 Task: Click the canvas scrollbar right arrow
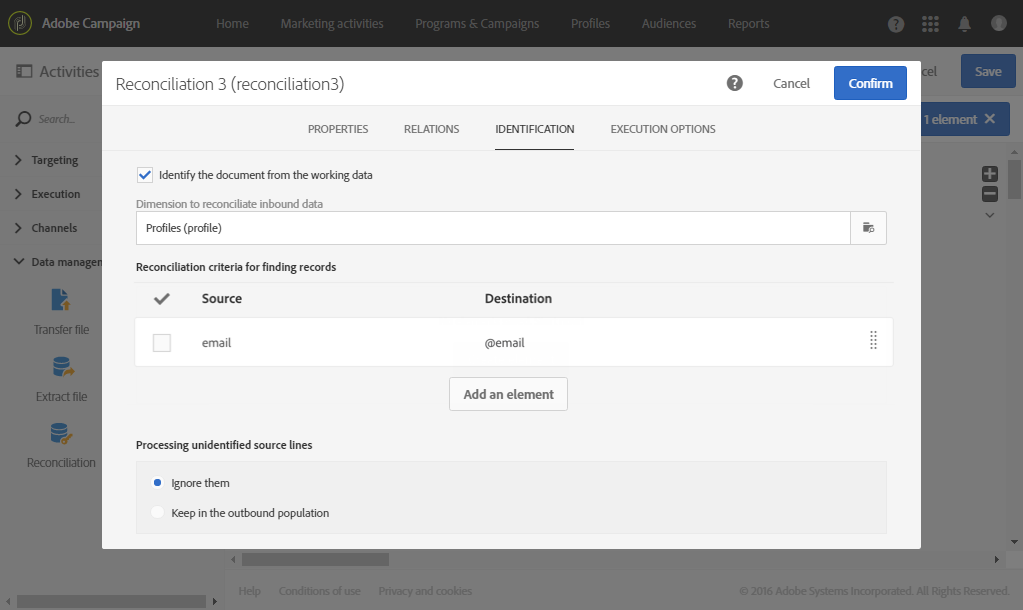point(996,559)
